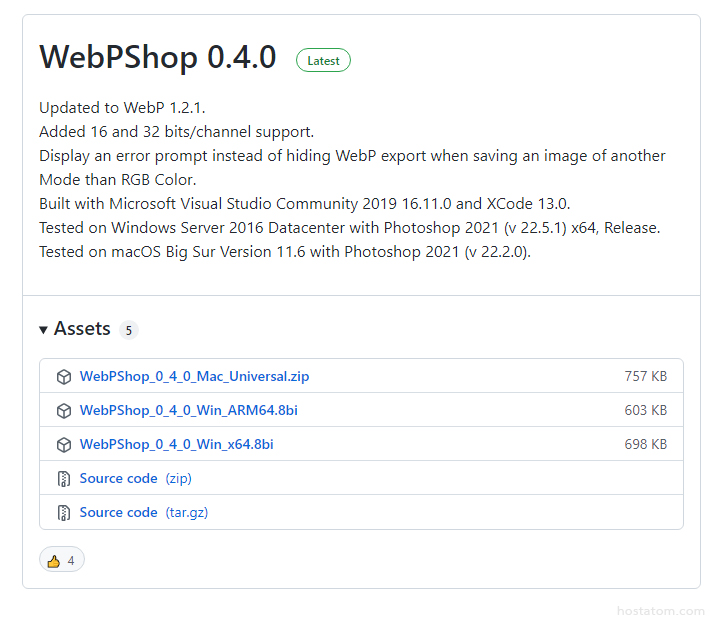Screen dimensions: 720x638
Task: Click the zip file icon beside Source code (zip)
Action: pyautogui.click(x=64, y=479)
